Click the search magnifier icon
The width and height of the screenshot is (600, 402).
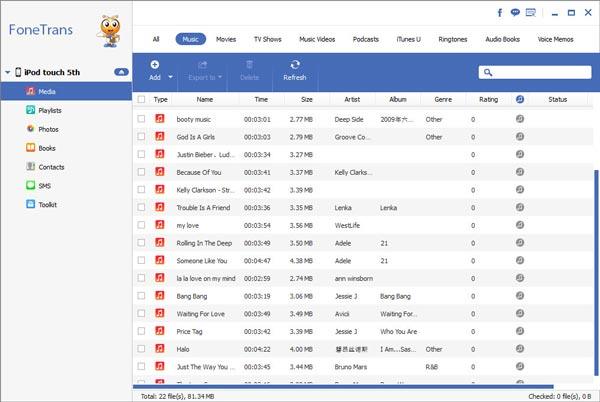click(488, 72)
